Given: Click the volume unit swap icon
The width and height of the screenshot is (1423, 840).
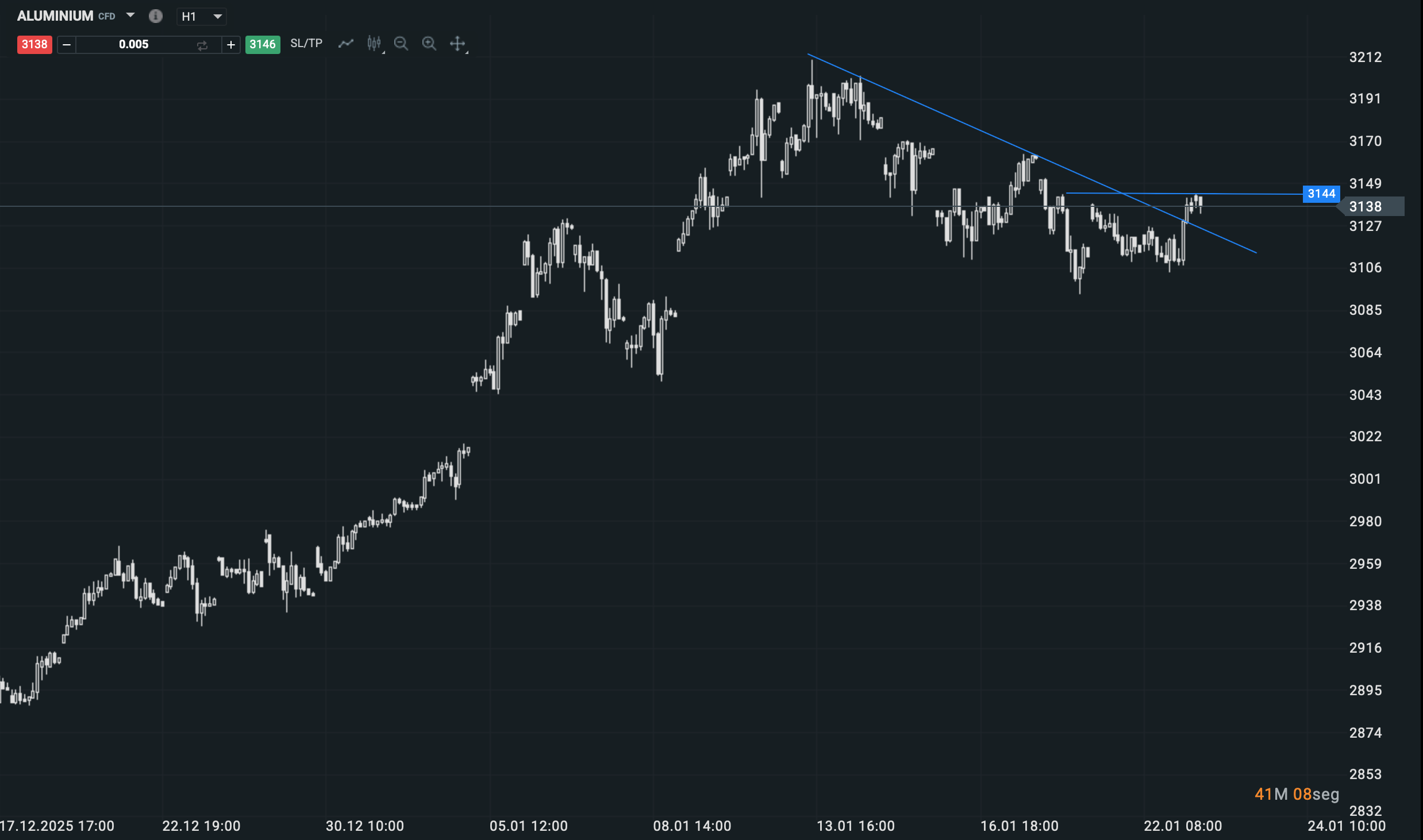Looking at the screenshot, I should (x=202, y=45).
